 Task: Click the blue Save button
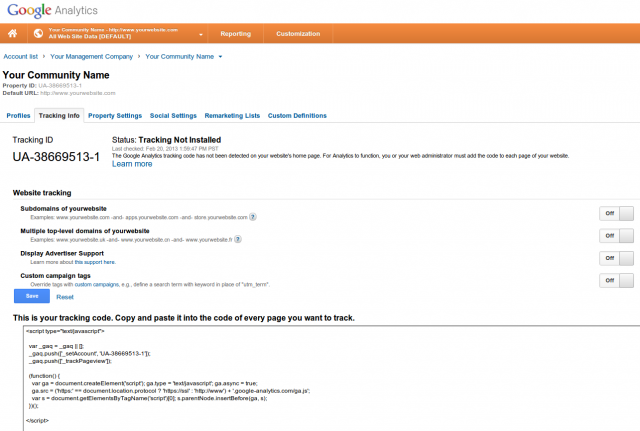32,296
